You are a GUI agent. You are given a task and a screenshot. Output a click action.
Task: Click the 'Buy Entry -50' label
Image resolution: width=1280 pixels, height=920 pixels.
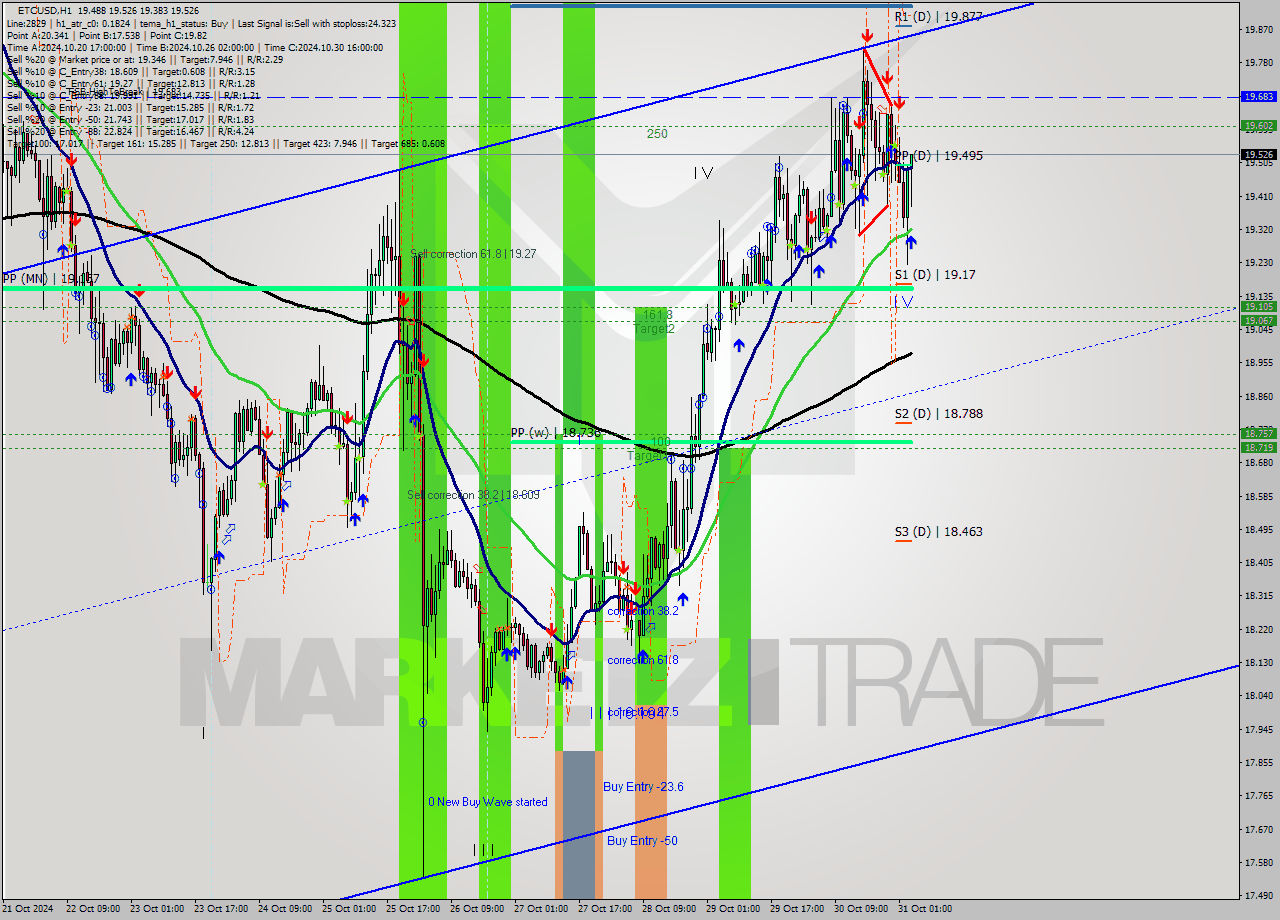642,841
